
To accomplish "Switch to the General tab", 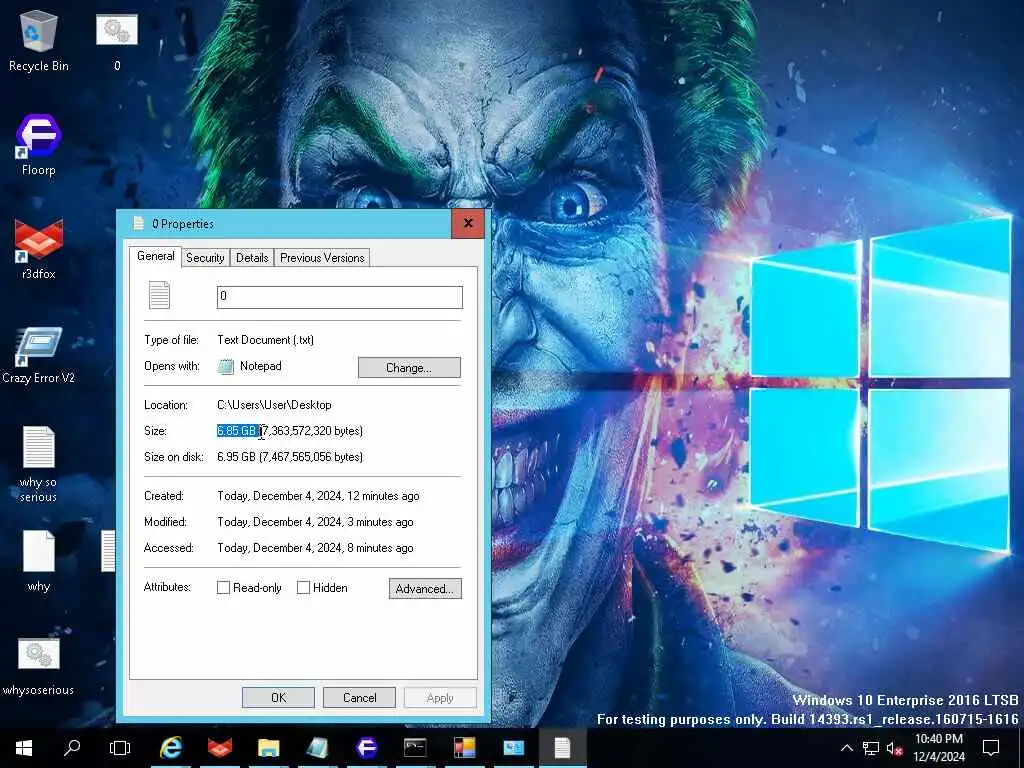I will (155, 256).
